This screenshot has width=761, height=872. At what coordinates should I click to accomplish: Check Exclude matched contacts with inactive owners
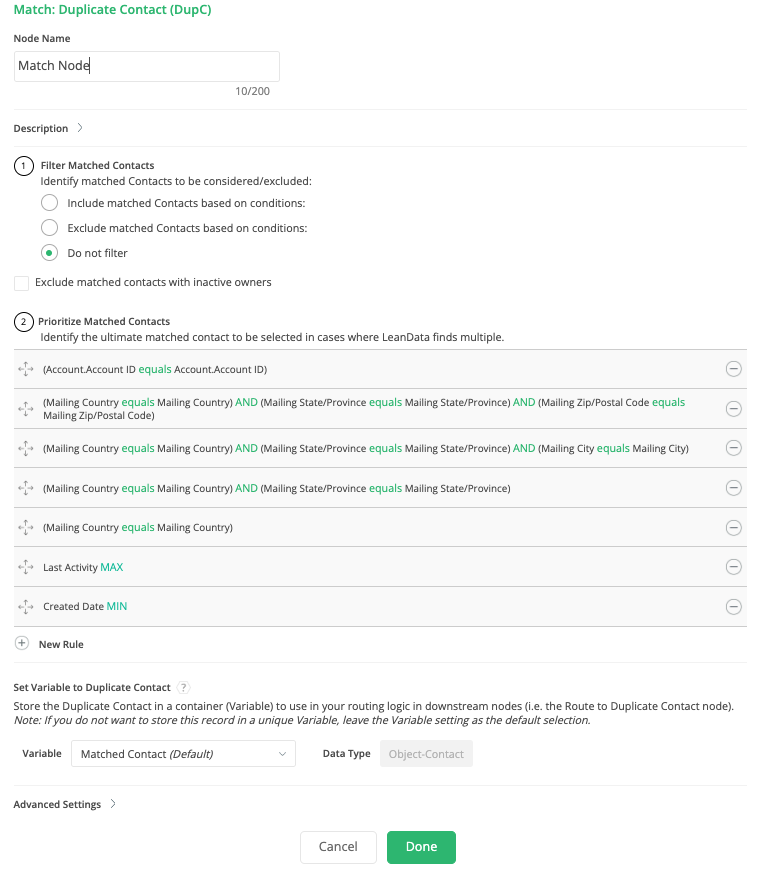click(x=21, y=283)
